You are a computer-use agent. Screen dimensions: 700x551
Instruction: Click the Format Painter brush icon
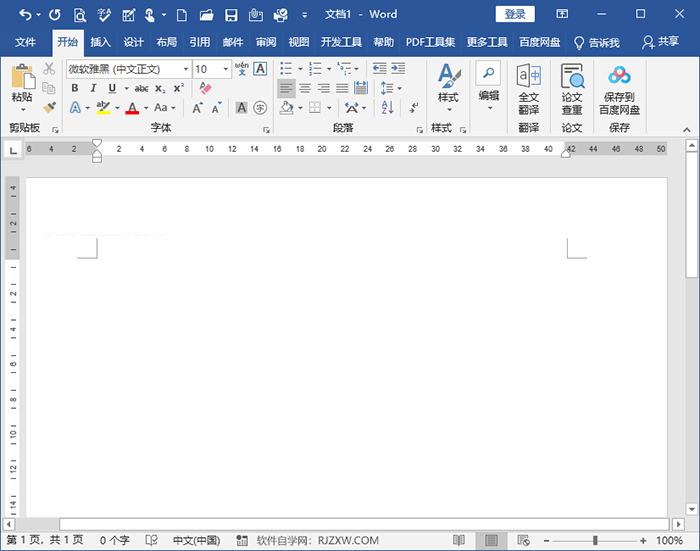tap(49, 106)
